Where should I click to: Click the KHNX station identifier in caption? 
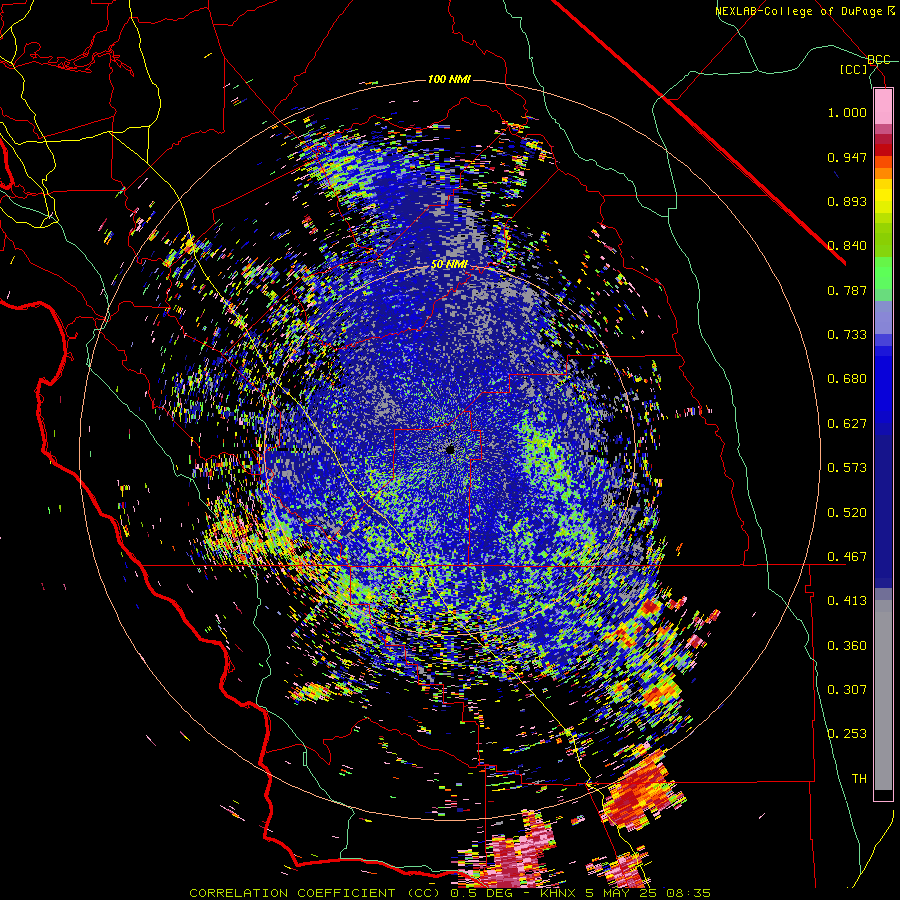click(x=560, y=893)
